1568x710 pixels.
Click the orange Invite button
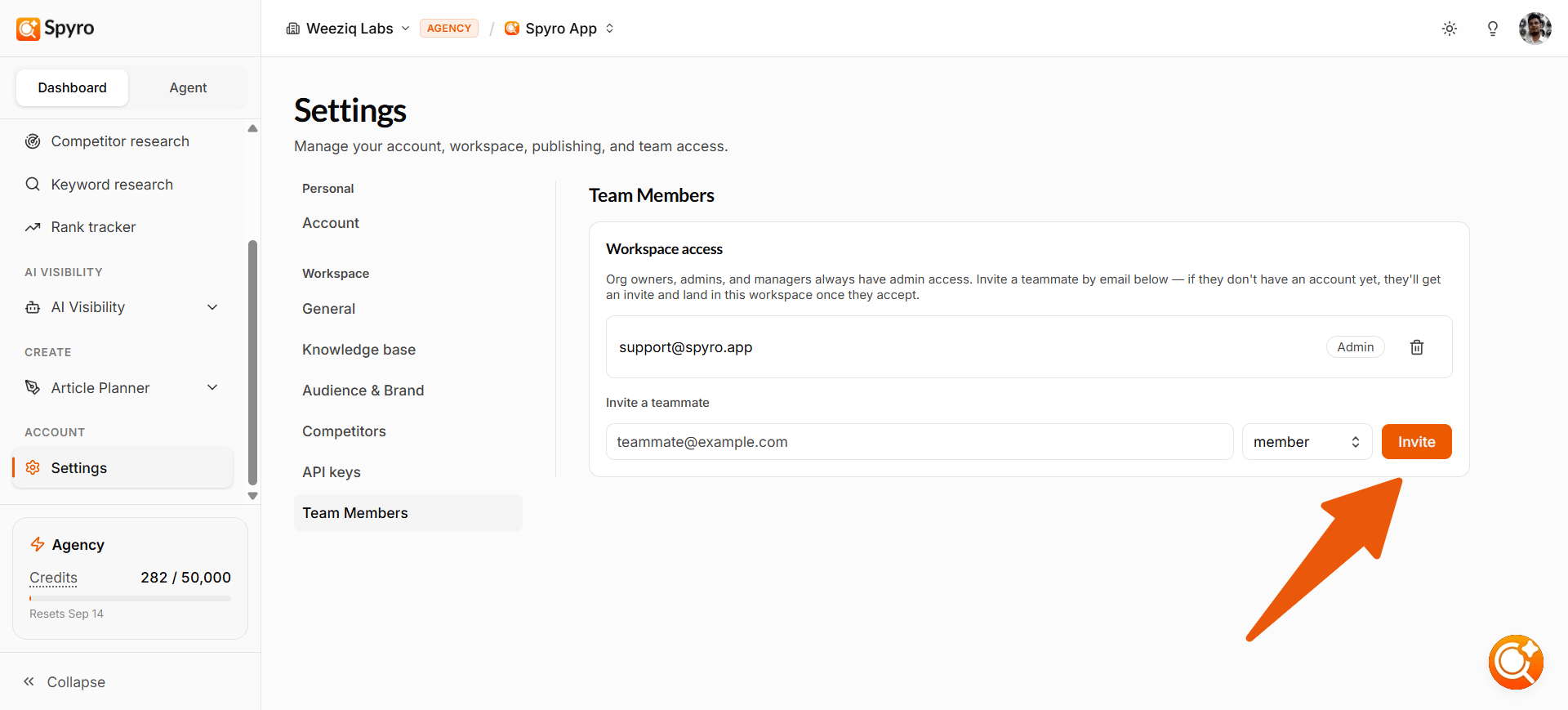(x=1416, y=442)
